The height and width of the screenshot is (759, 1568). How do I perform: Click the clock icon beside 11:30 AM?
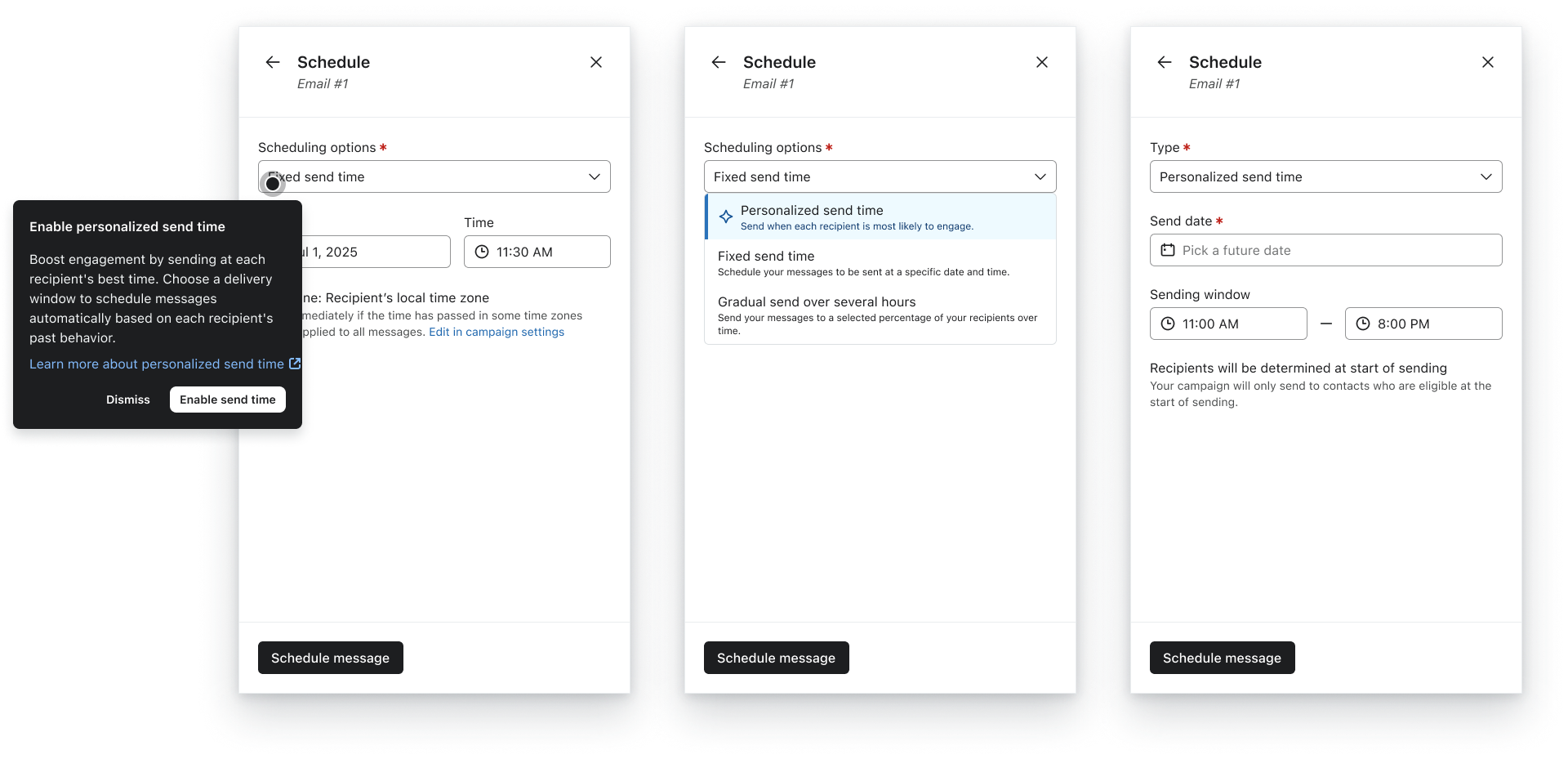[482, 252]
